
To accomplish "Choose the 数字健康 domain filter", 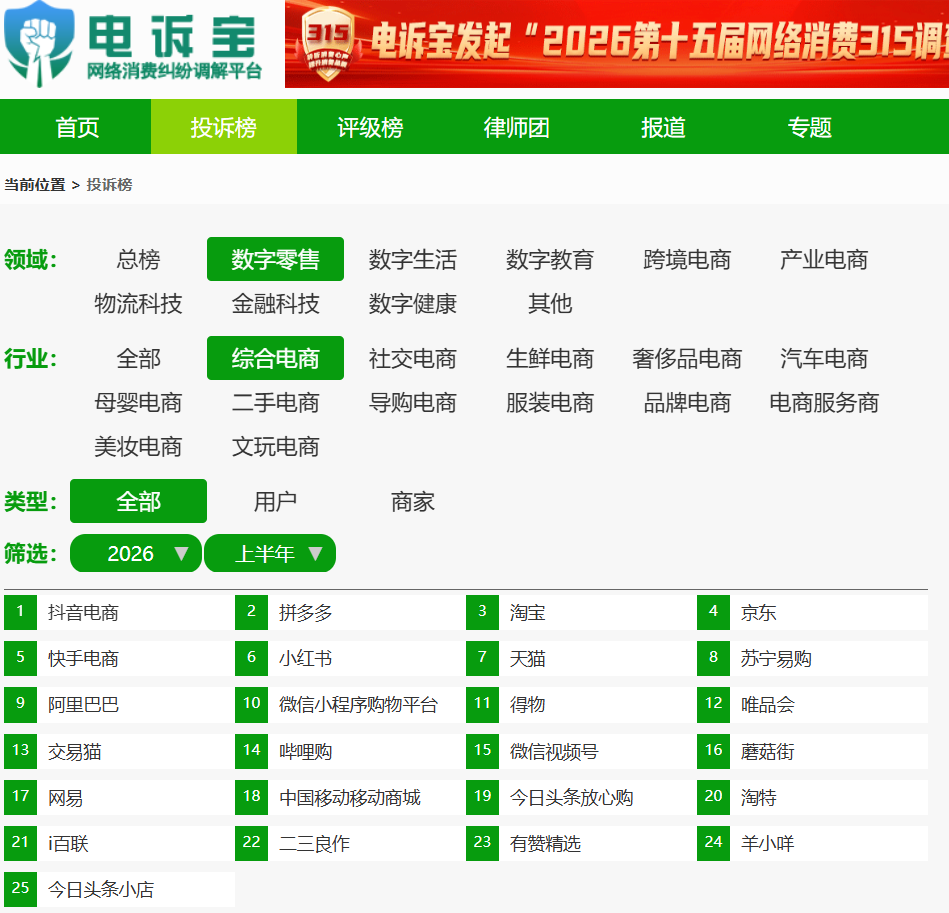I will pos(413,304).
